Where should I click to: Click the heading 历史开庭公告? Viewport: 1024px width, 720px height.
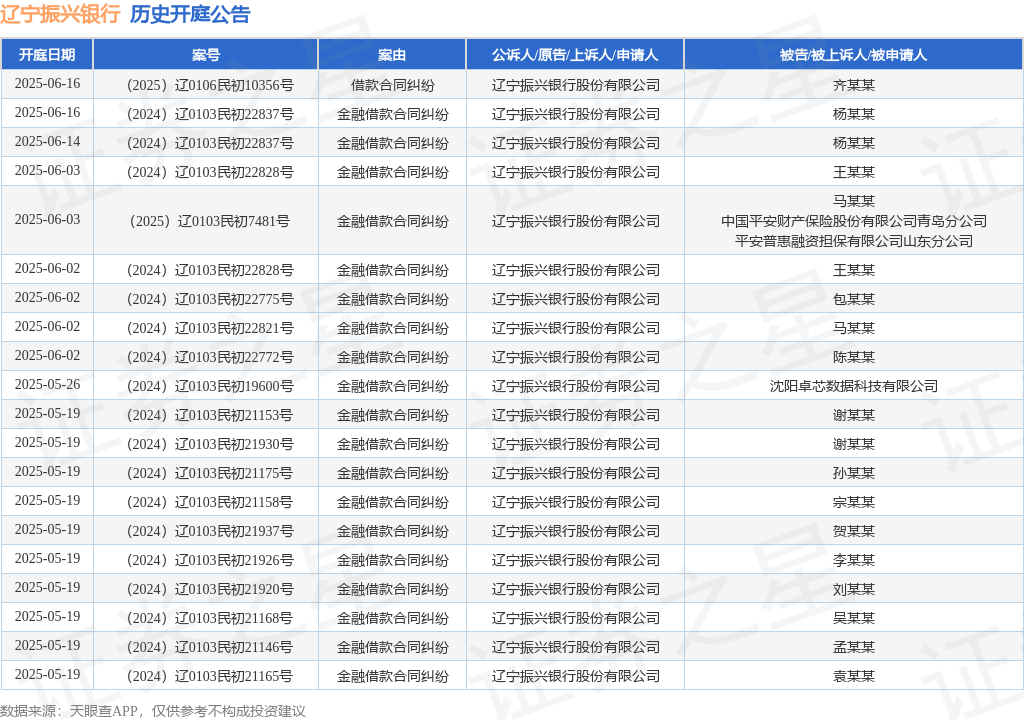point(190,14)
